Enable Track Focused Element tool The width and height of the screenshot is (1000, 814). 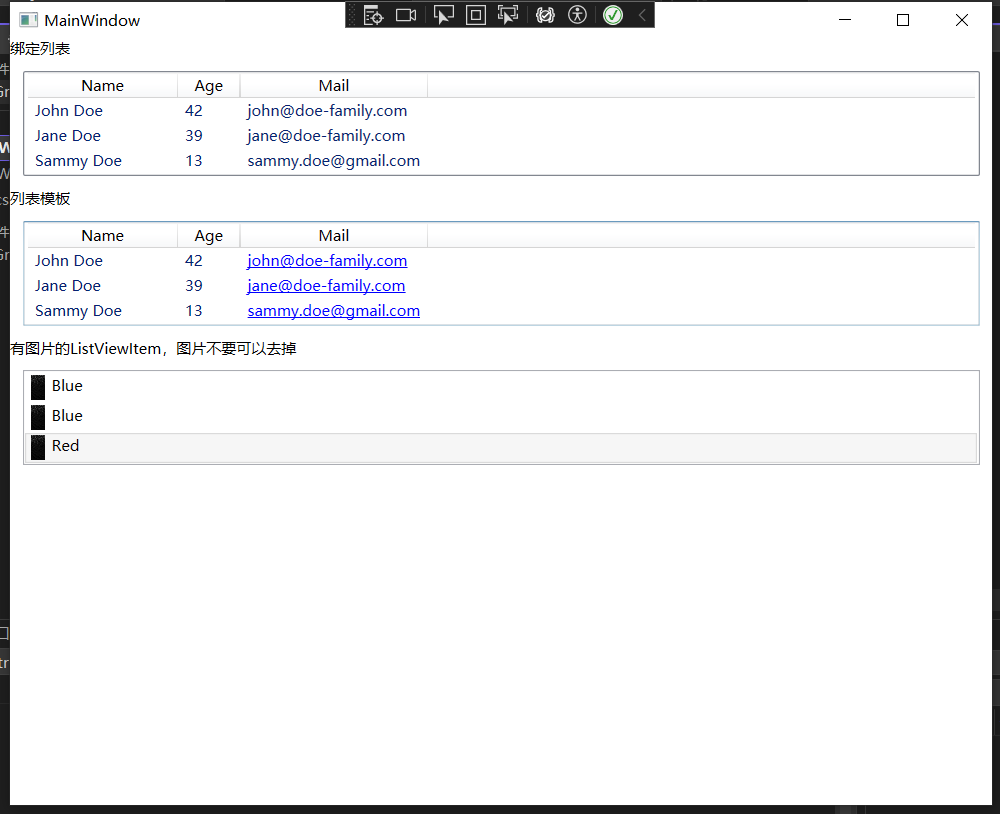point(508,15)
